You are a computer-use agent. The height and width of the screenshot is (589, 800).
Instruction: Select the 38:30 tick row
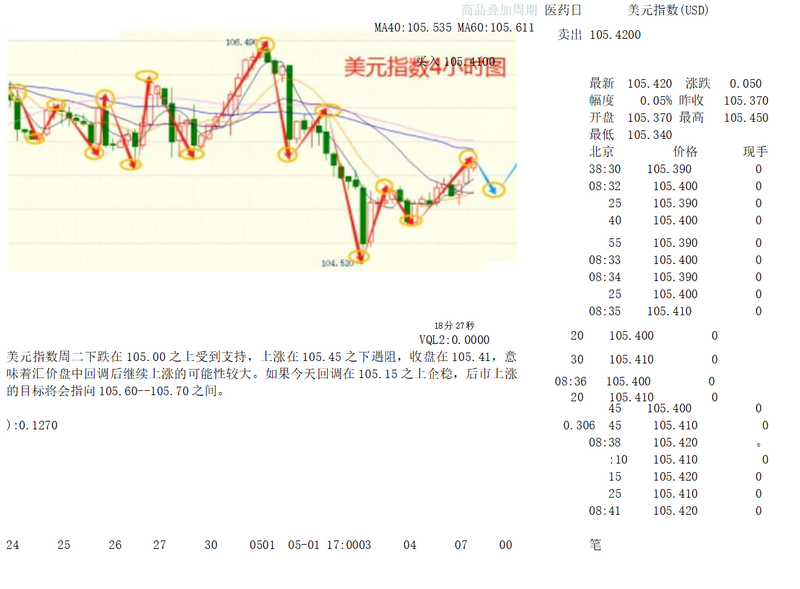click(676, 169)
